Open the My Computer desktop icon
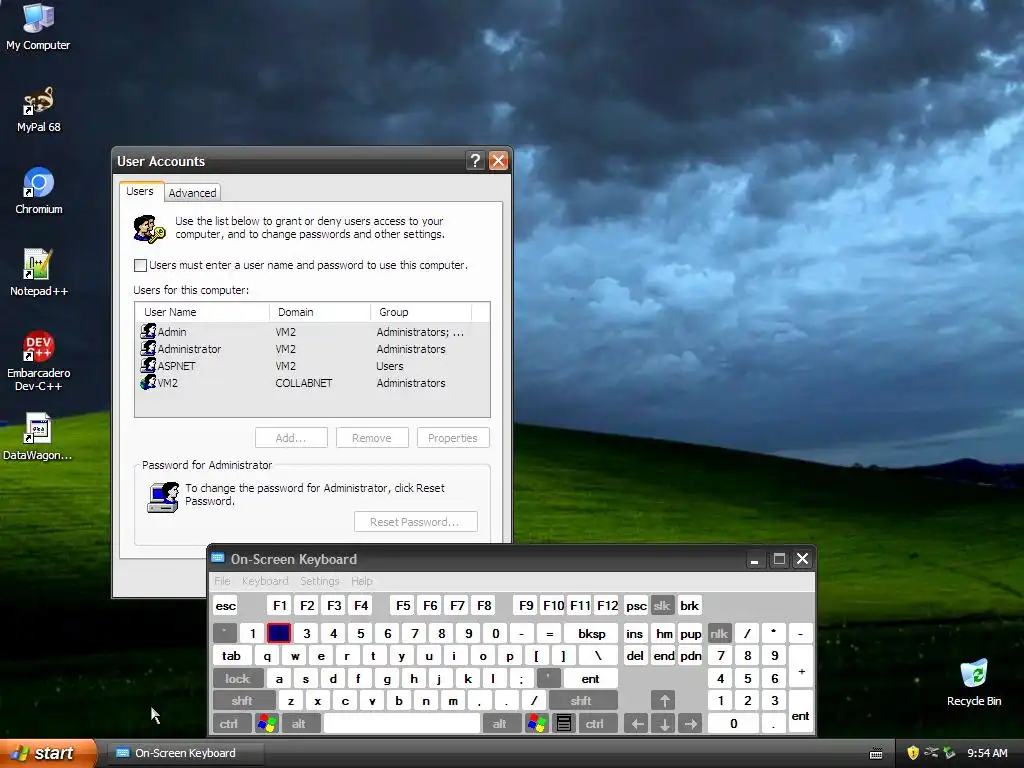Viewport: 1024px width, 768px height. click(38, 26)
